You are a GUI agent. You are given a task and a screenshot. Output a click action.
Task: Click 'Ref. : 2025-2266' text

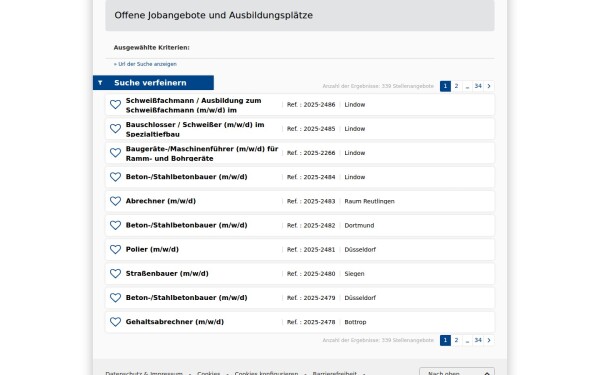(311, 153)
